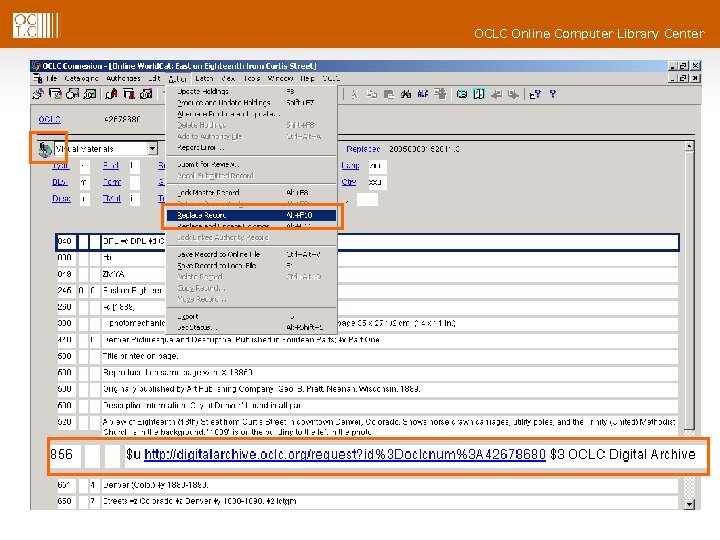Click the binoculars Find icon in toolbar

405,94
